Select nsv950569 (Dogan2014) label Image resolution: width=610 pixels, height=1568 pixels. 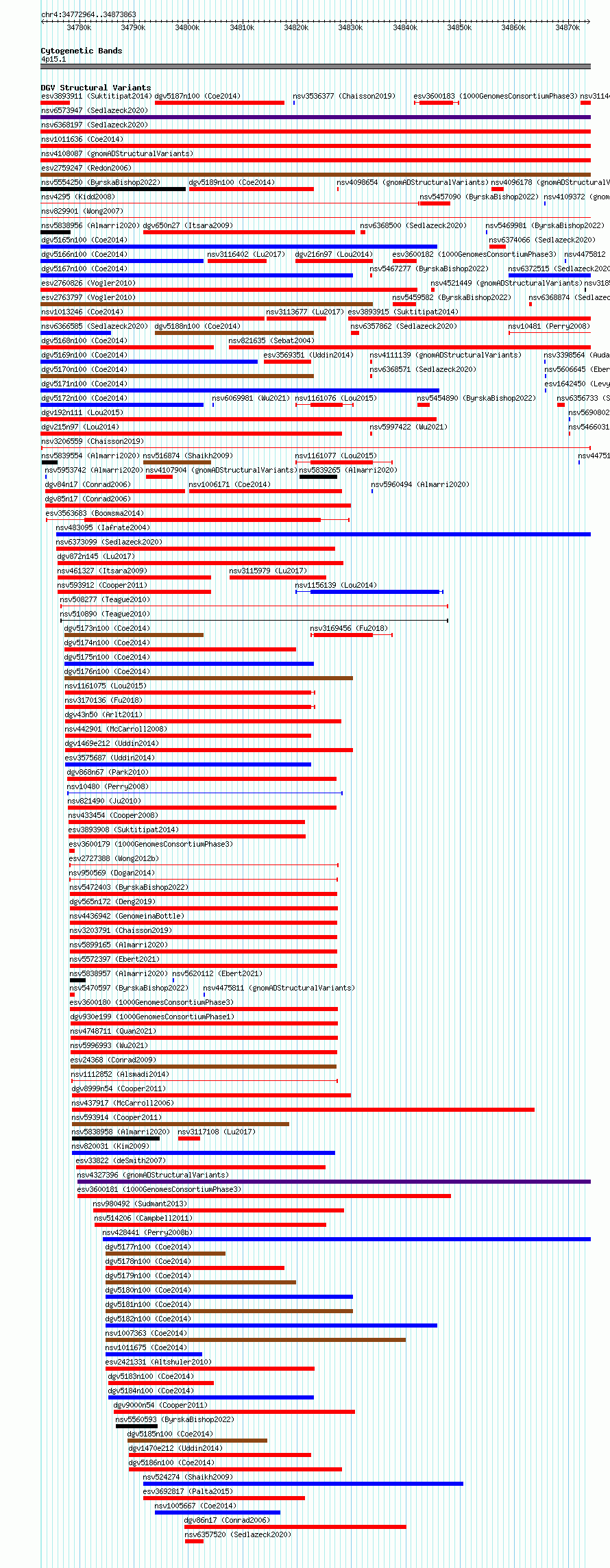click(112, 873)
